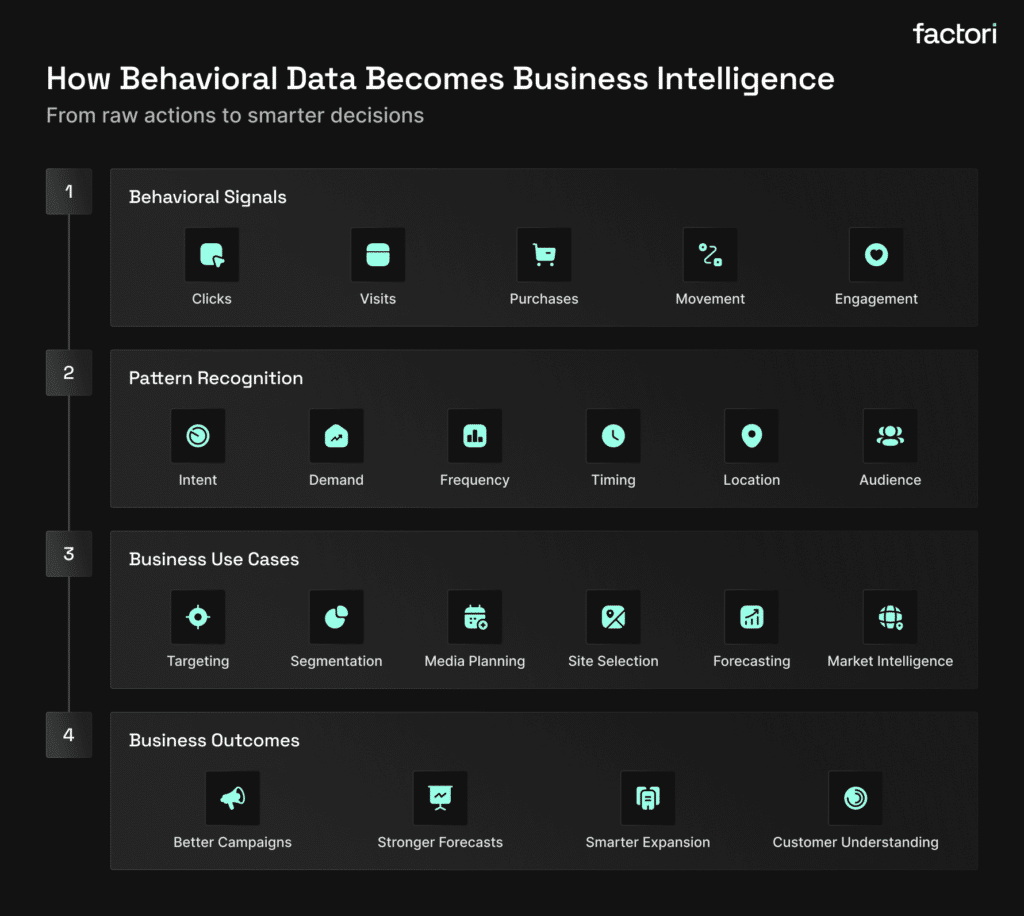Open the Movement route icon
The width and height of the screenshot is (1024, 916).
pyautogui.click(x=710, y=255)
